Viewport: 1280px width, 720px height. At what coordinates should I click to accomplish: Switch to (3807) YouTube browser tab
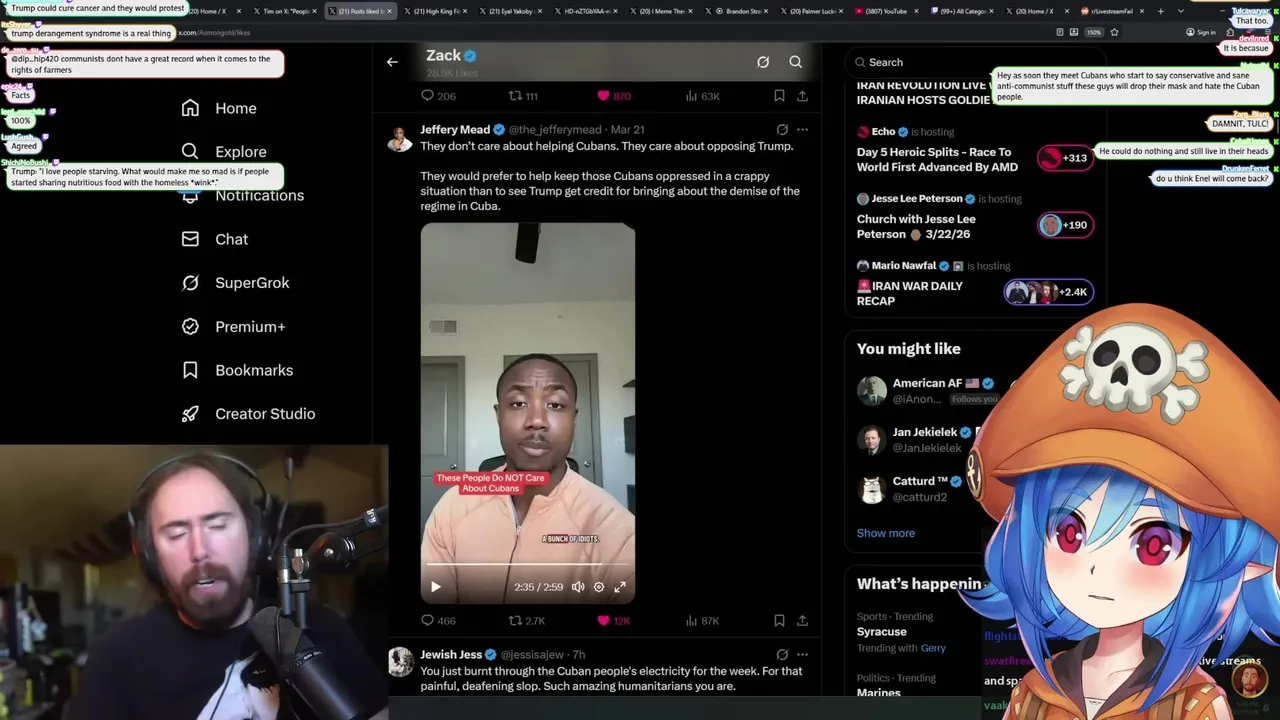tap(887, 11)
